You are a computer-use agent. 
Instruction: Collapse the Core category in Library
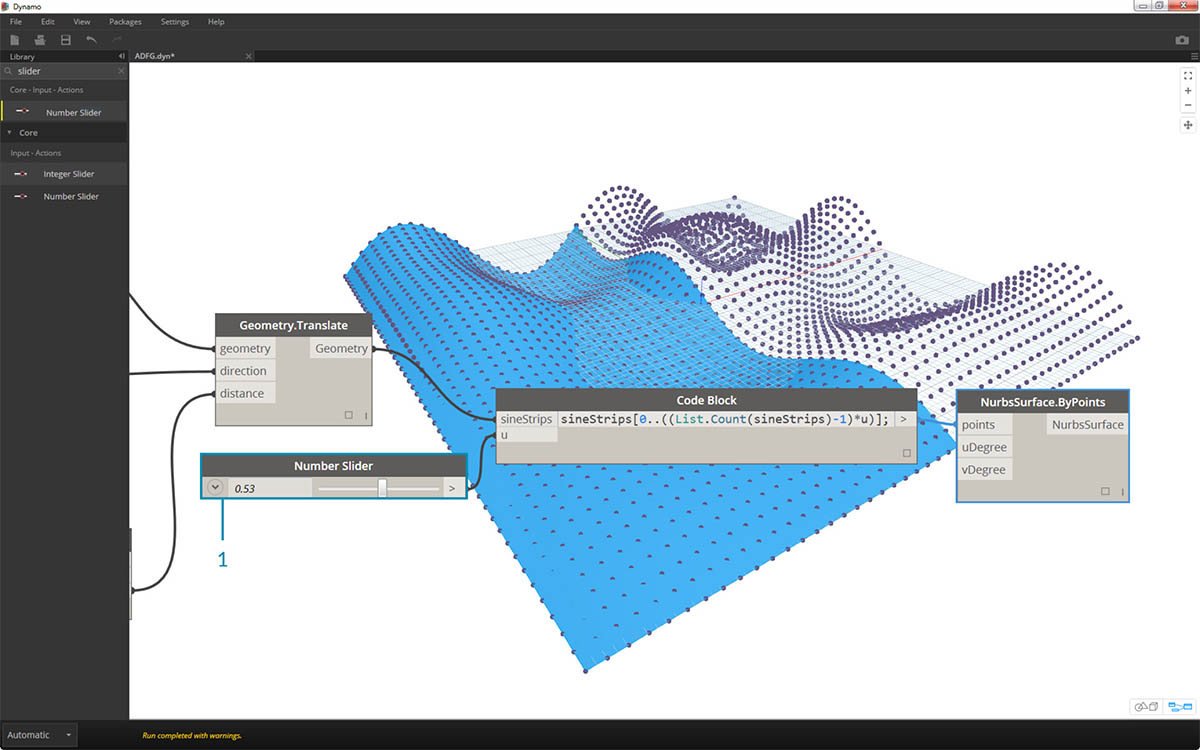click(x=10, y=132)
